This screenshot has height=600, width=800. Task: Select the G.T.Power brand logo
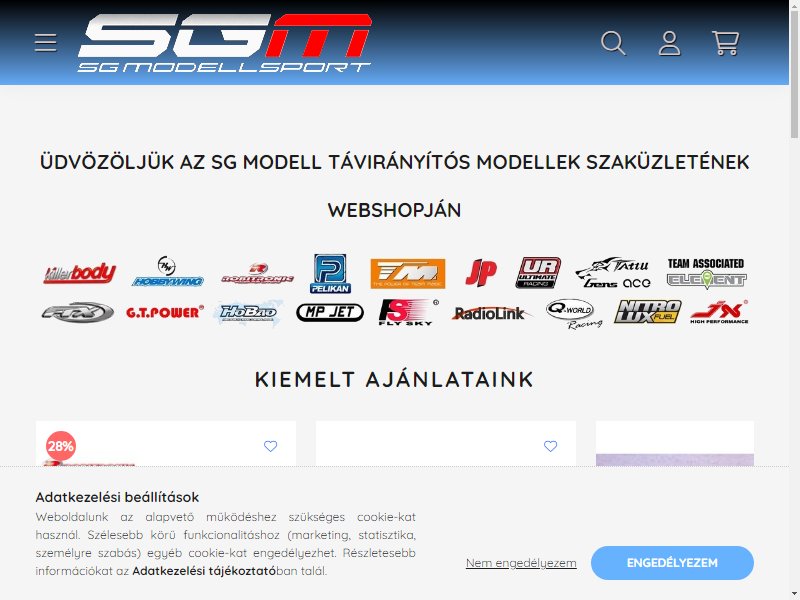(165, 312)
